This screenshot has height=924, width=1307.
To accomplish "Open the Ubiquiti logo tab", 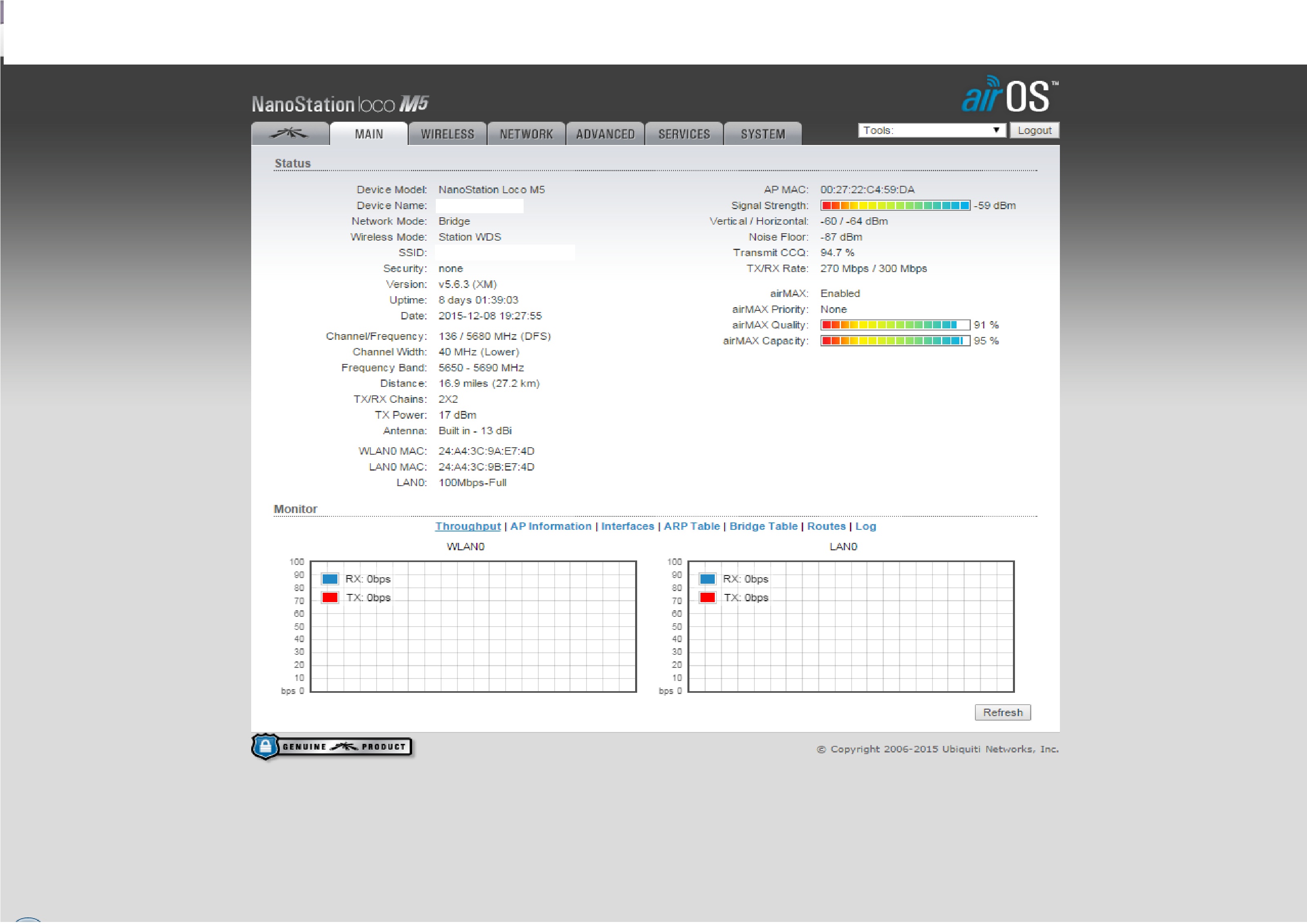I will click(290, 134).
